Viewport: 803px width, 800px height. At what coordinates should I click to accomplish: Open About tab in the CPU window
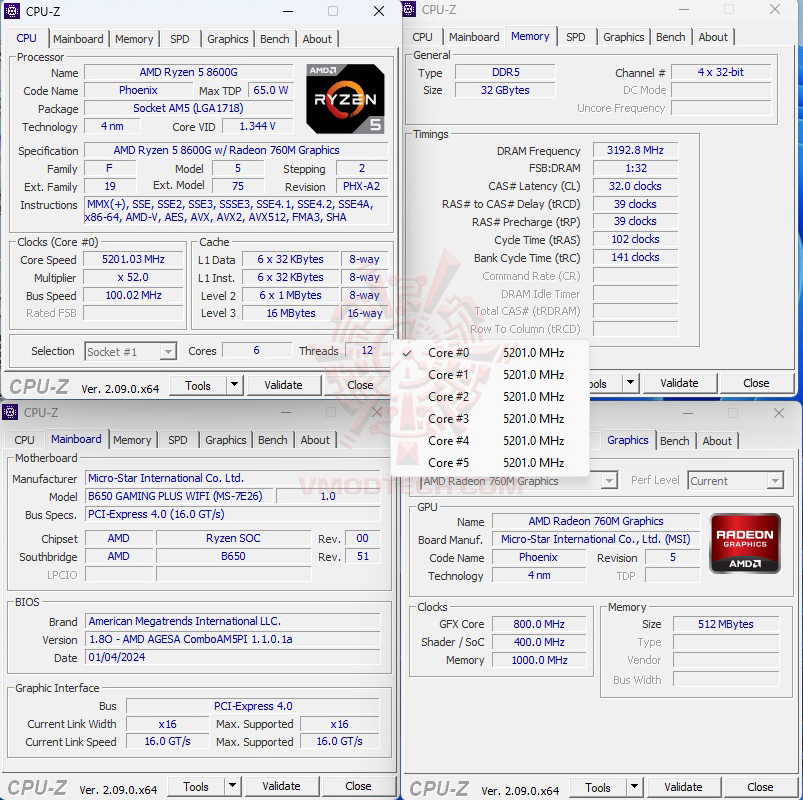click(x=317, y=39)
